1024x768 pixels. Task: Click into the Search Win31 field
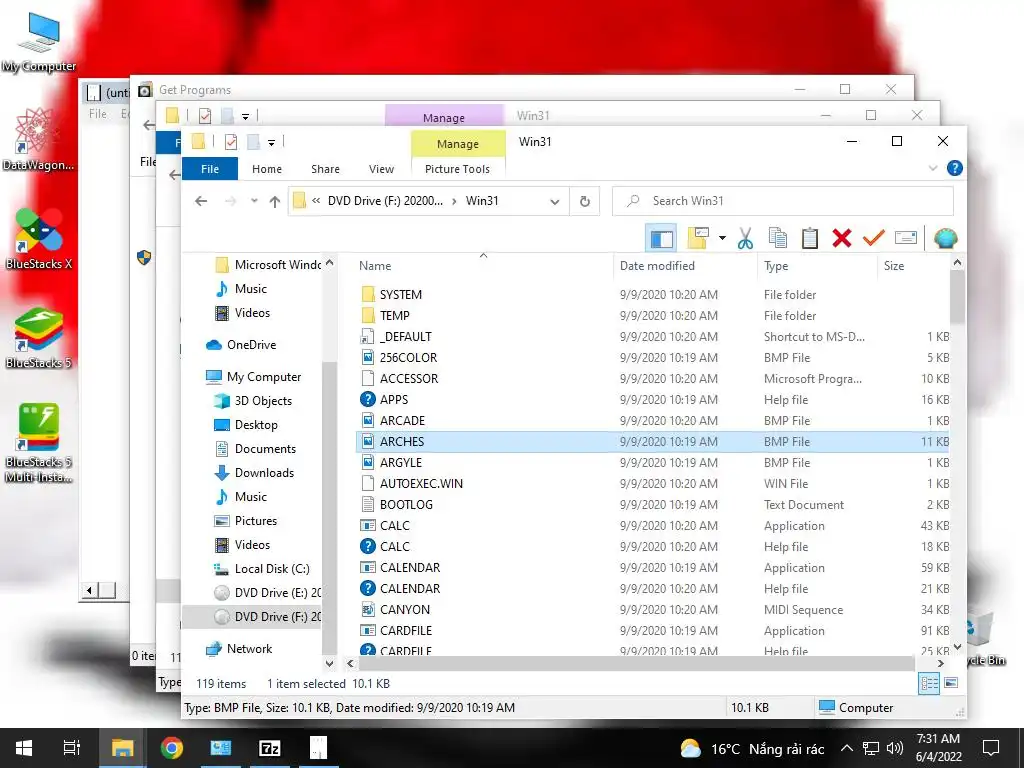782,201
